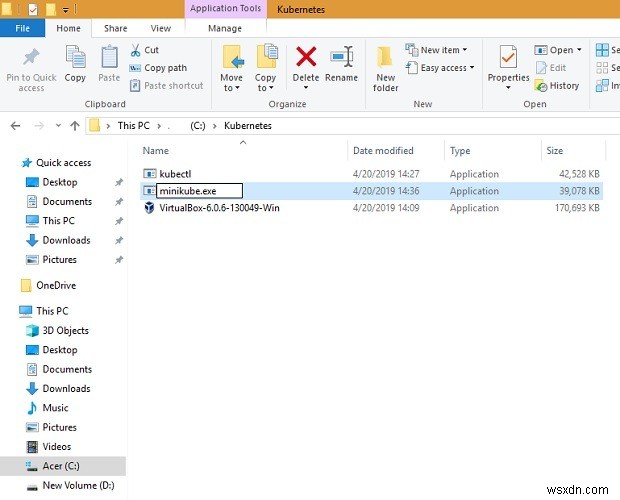Open pinned Desktop under Quick access
This screenshot has width=620, height=500.
60,182
